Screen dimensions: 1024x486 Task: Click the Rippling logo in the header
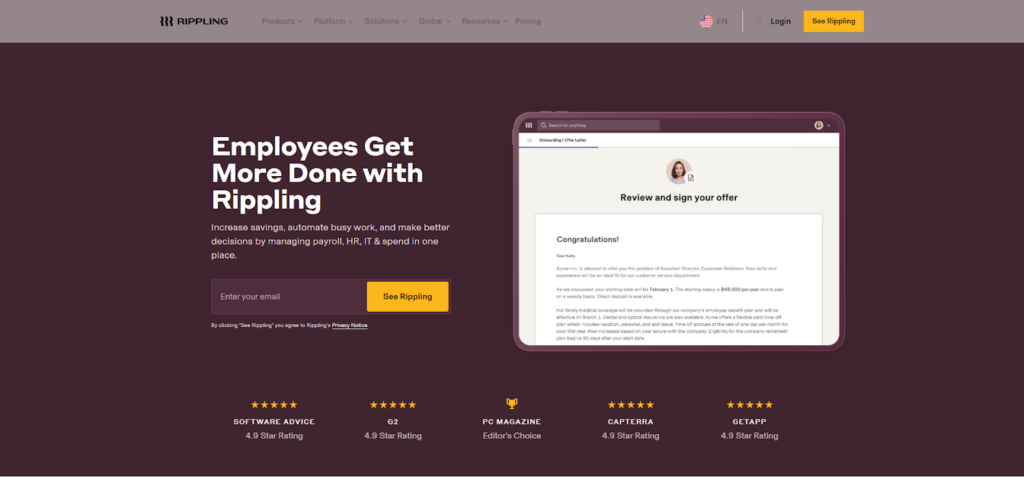click(x=193, y=21)
